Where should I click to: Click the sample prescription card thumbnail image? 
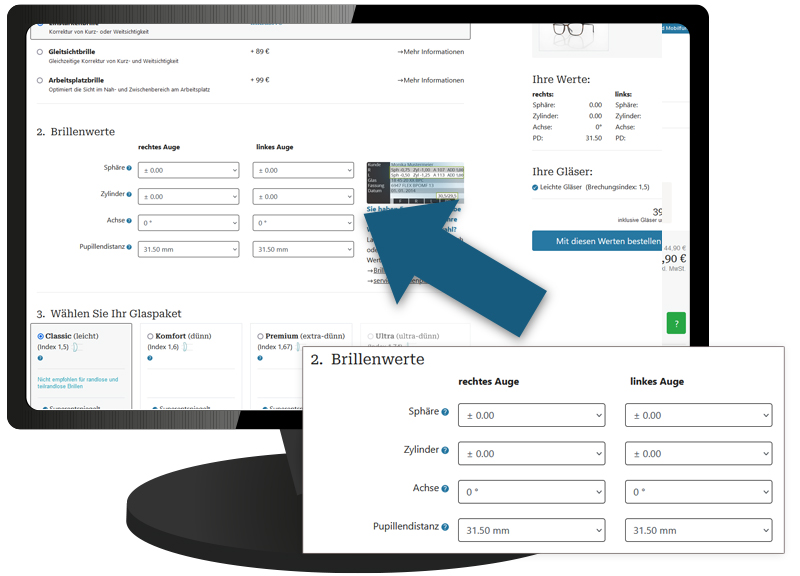(x=415, y=182)
